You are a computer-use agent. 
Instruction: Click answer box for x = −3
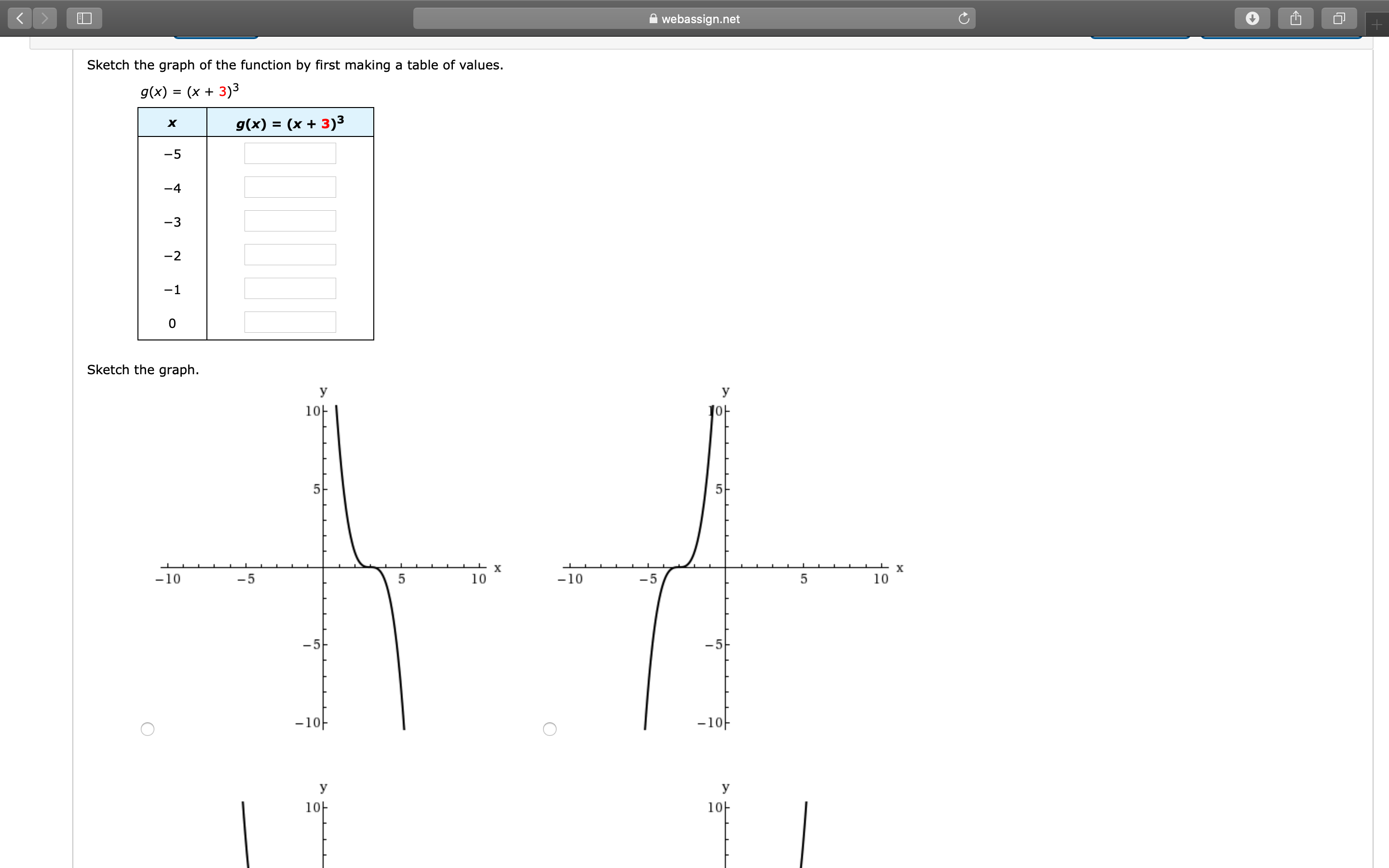(290, 221)
